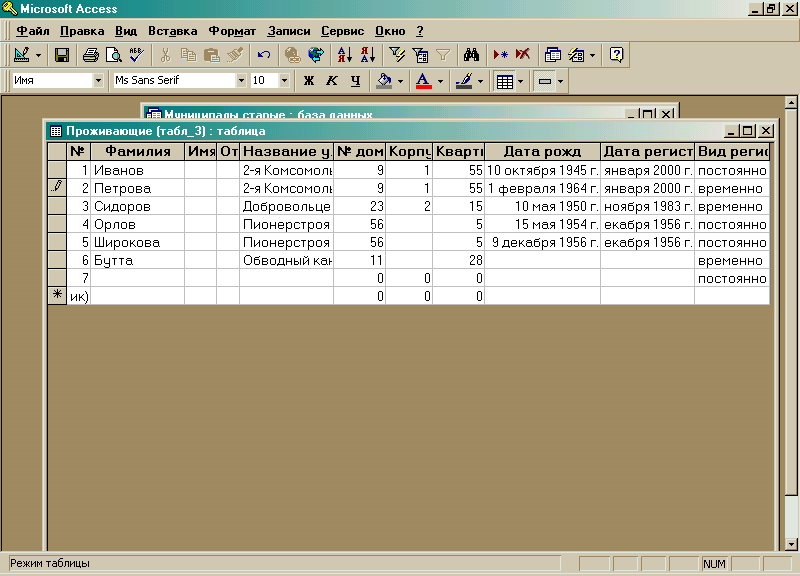Sort descending with the Я-A icon
The height and width of the screenshot is (576, 800).
368,55
